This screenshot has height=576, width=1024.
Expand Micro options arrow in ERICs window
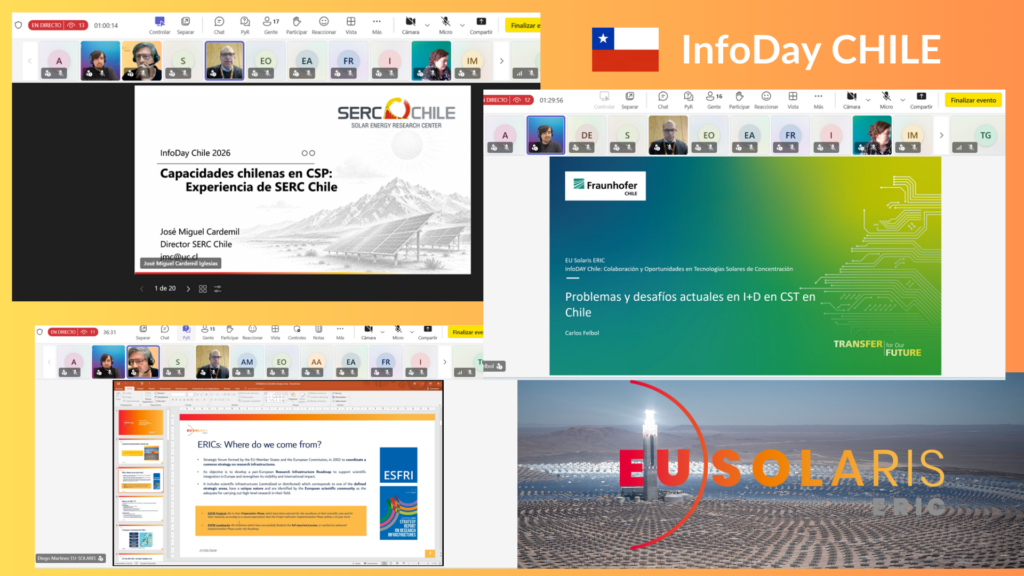[411, 332]
